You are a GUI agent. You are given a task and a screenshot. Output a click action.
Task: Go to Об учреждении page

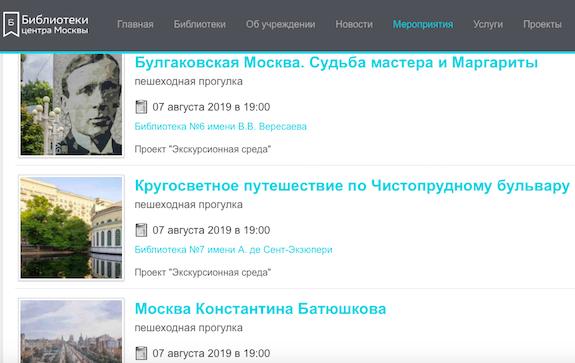point(281,24)
